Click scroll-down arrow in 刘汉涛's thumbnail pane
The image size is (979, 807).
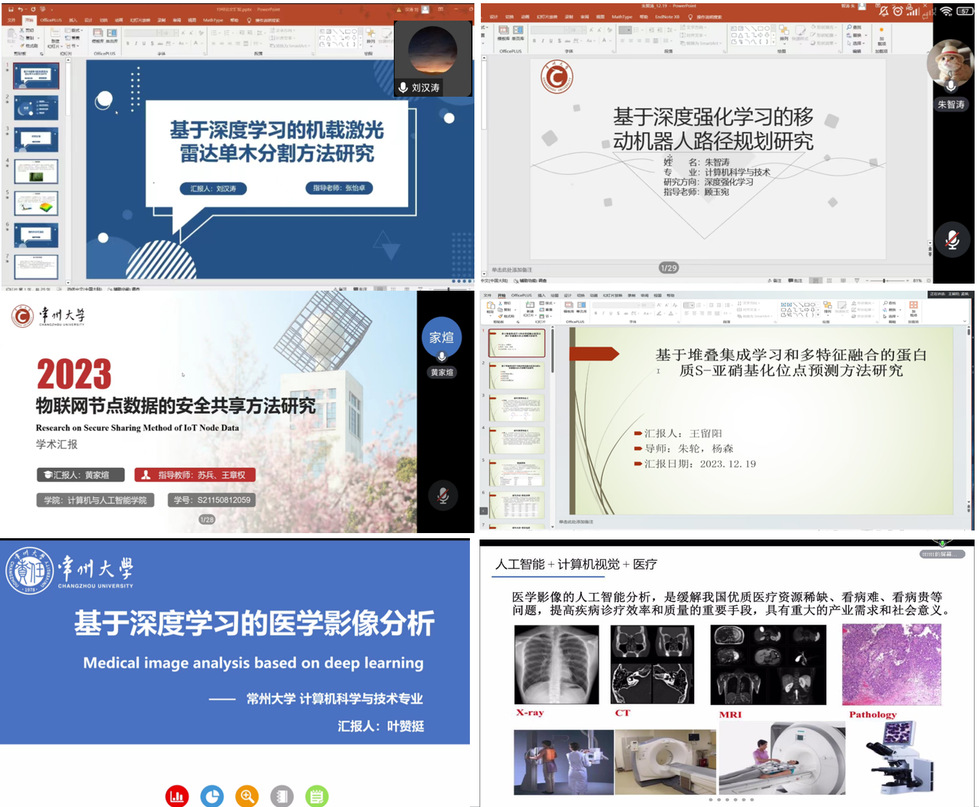[68, 281]
